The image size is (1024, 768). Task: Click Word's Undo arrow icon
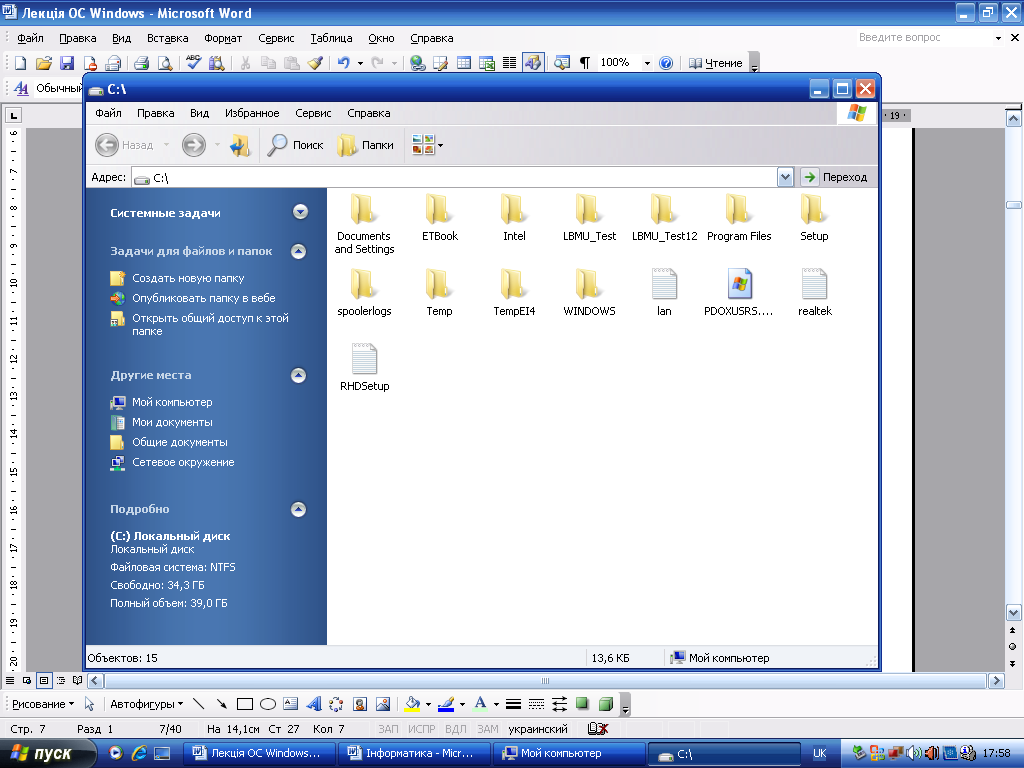coord(344,63)
